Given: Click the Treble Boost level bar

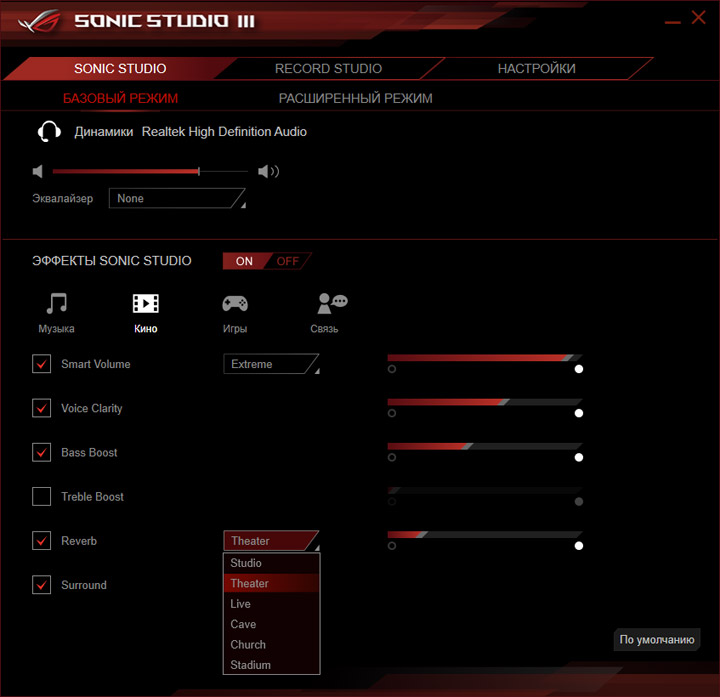Looking at the screenshot, I should coord(485,490).
